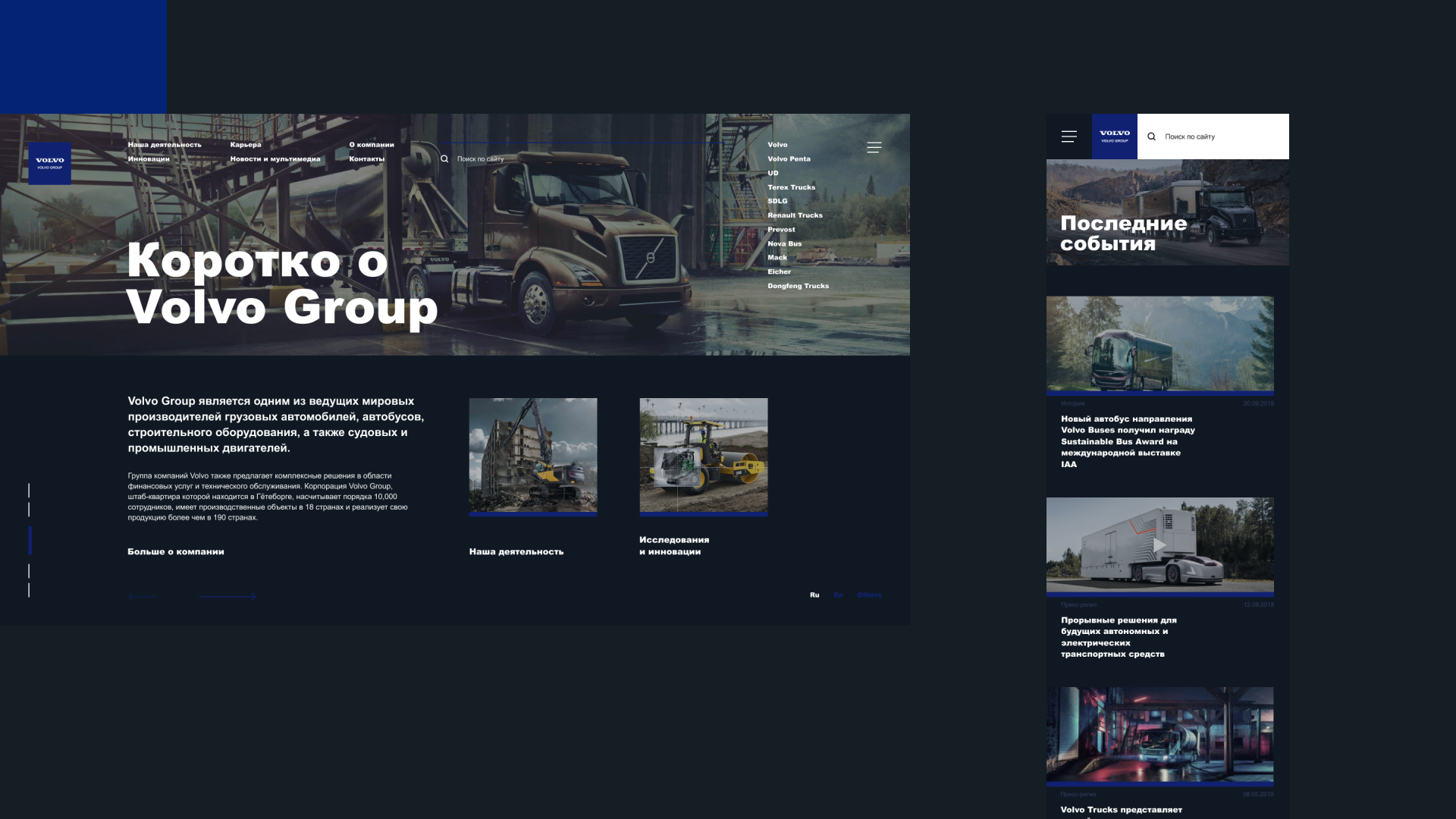Switch language to Ru

click(x=814, y=595)
